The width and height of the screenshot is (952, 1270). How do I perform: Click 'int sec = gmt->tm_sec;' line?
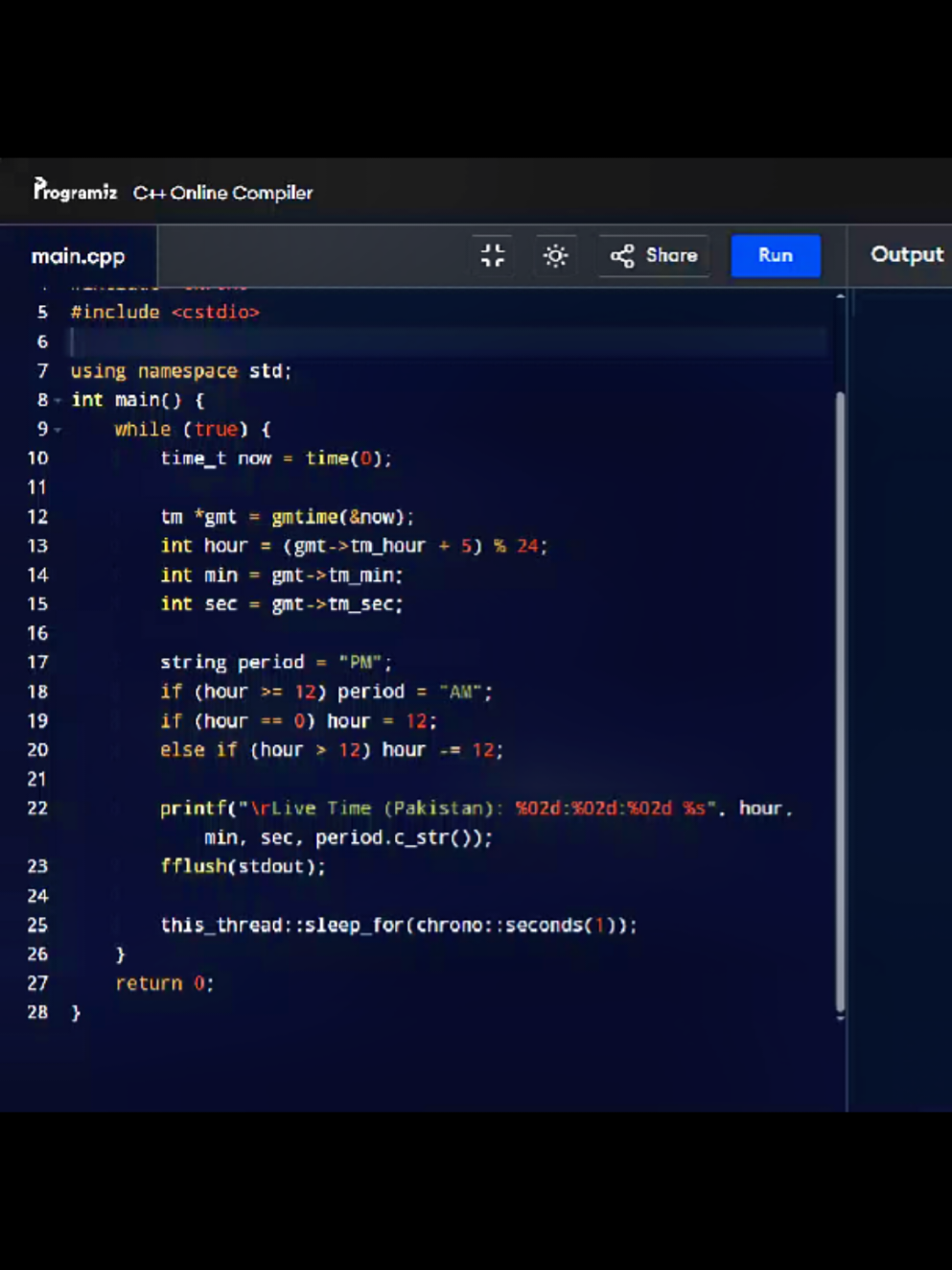pos(281,604)
